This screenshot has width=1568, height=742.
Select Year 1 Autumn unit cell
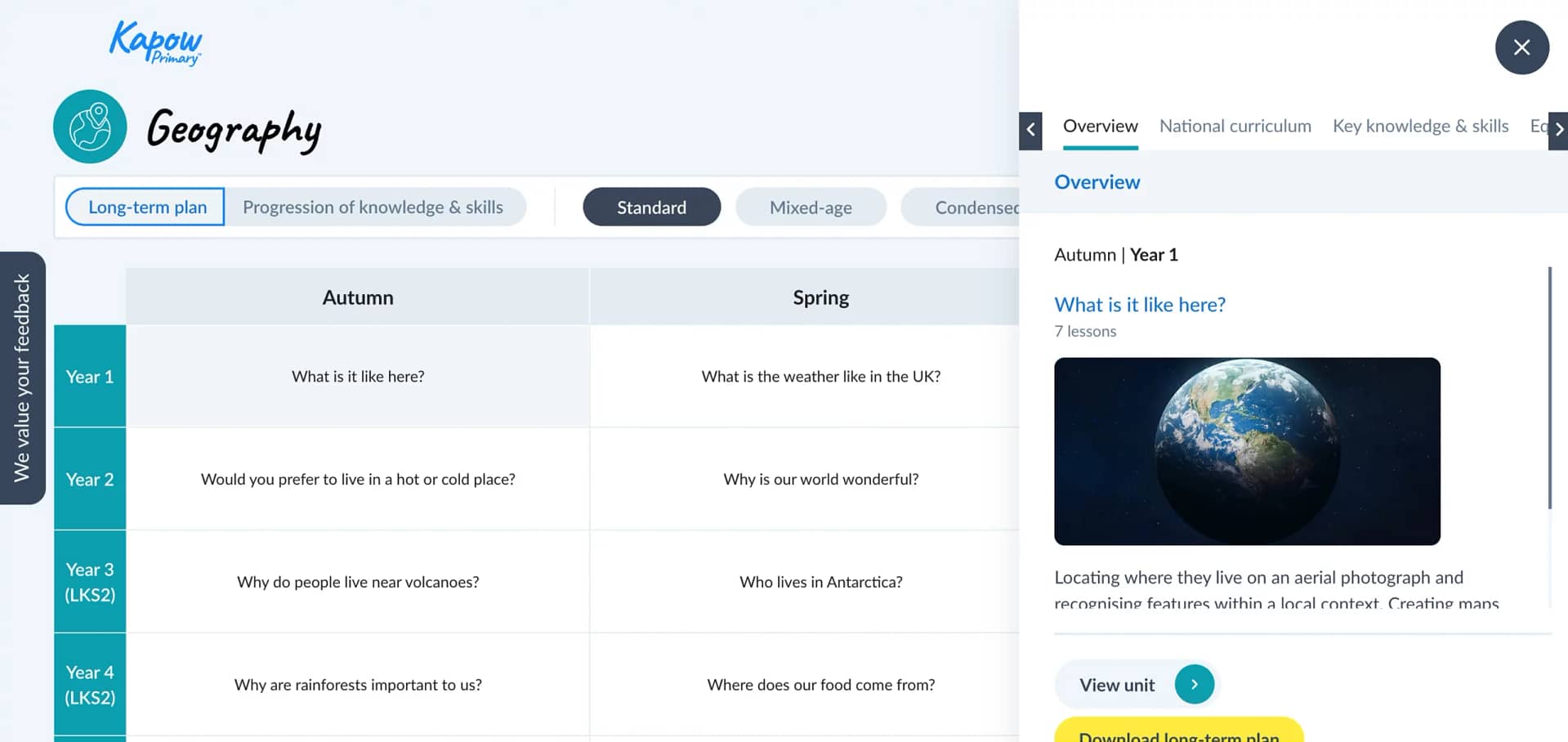coord(358,376)
